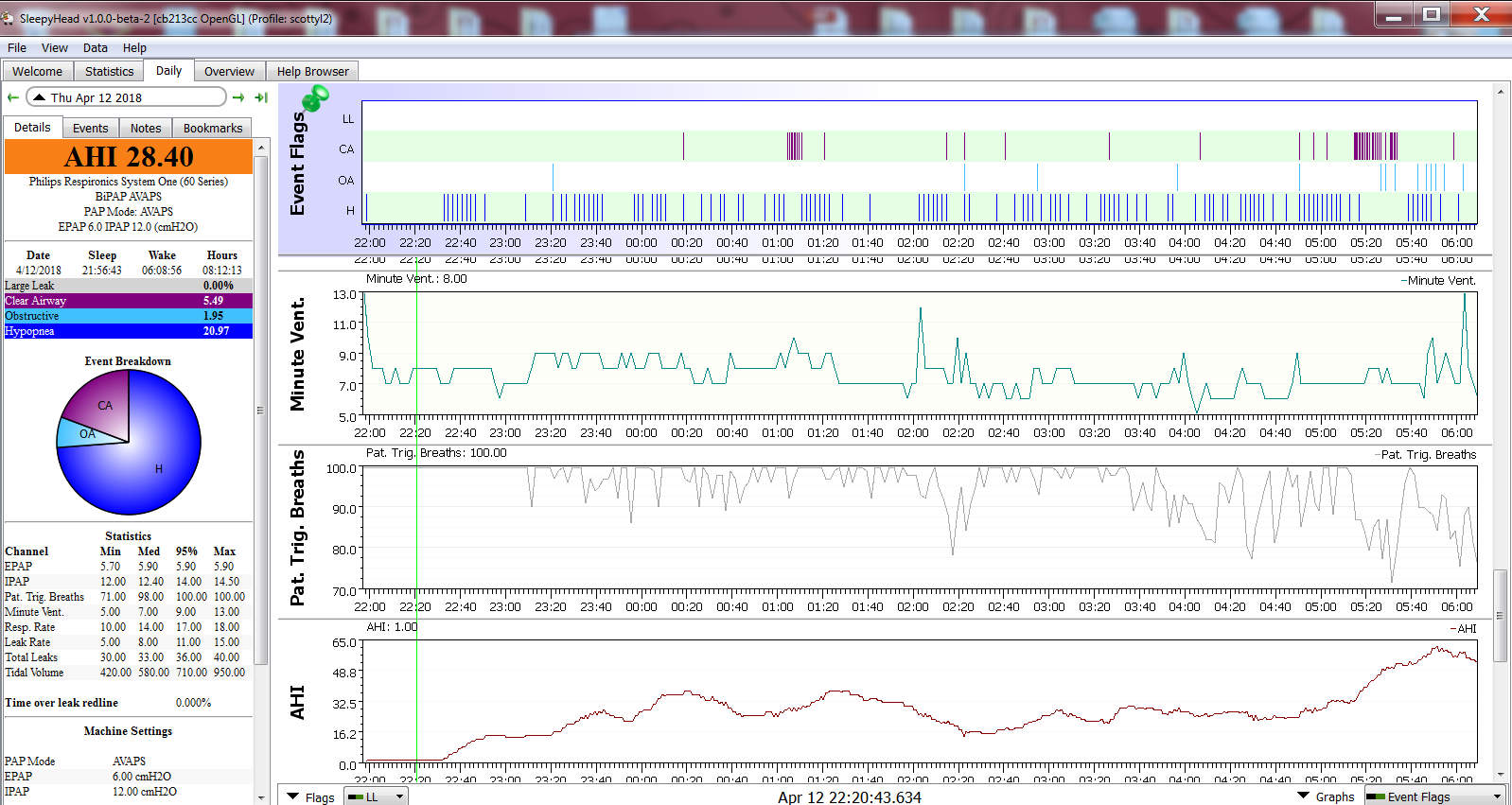Open the Event Flags graphs dropdown
Viewport: 1512px width, 805px height.
click(x=1434, y=796)
